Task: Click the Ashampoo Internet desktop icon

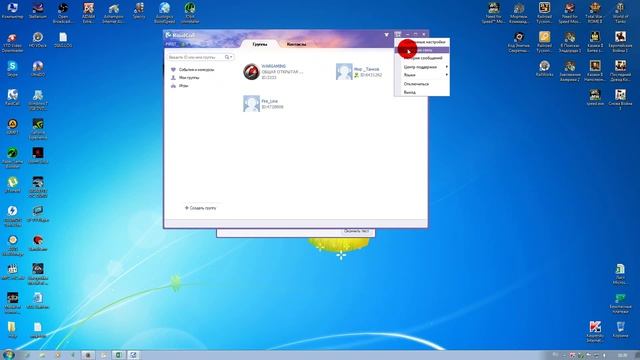Action: pos(114,12)
